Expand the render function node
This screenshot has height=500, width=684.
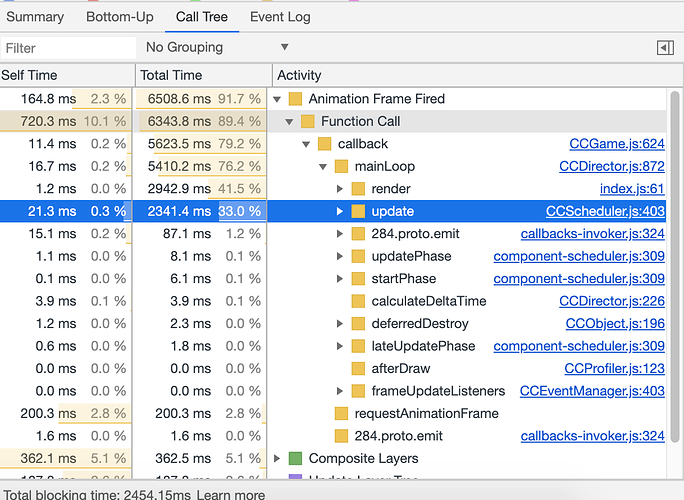pos(340,189)
